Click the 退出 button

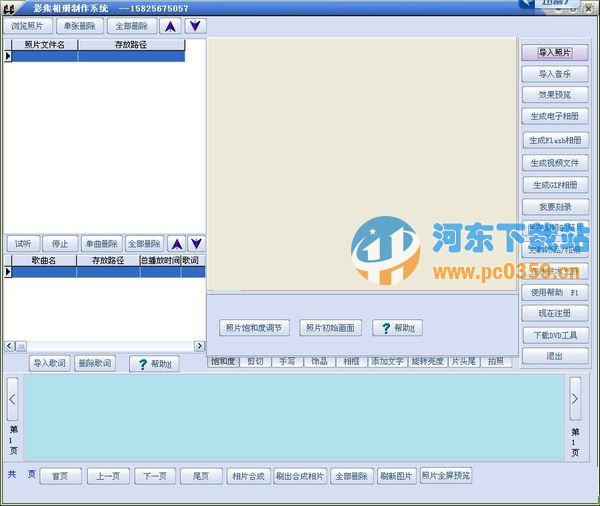point(555,356)
